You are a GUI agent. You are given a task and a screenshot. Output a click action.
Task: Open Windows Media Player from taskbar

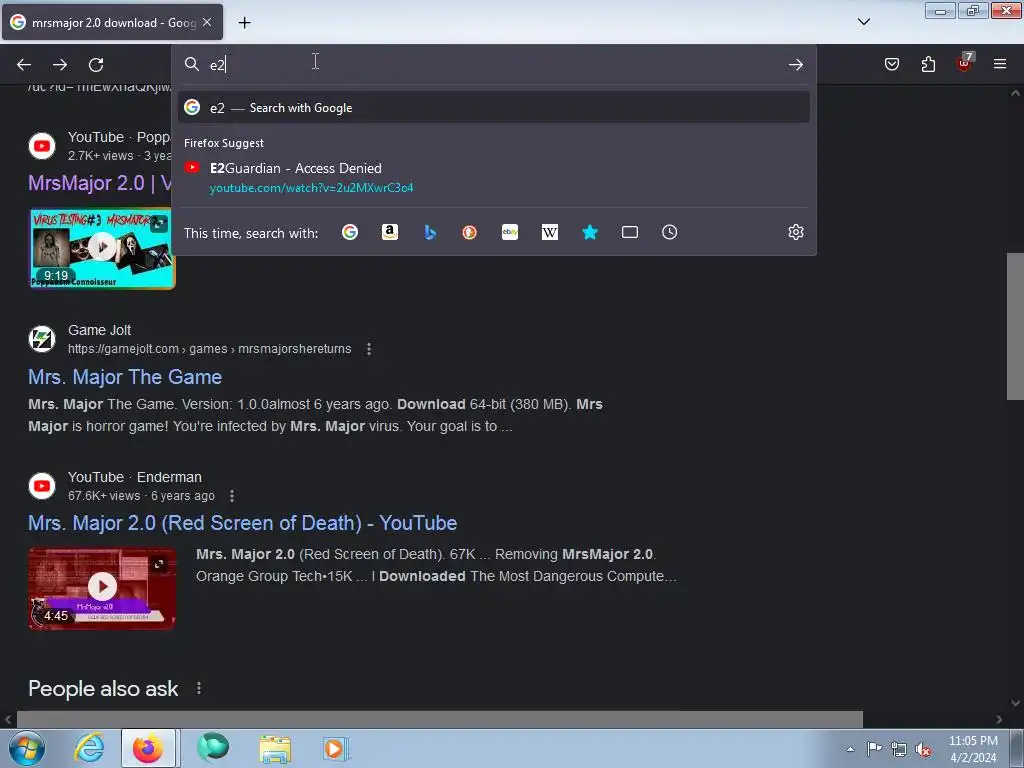click(336, 748)
